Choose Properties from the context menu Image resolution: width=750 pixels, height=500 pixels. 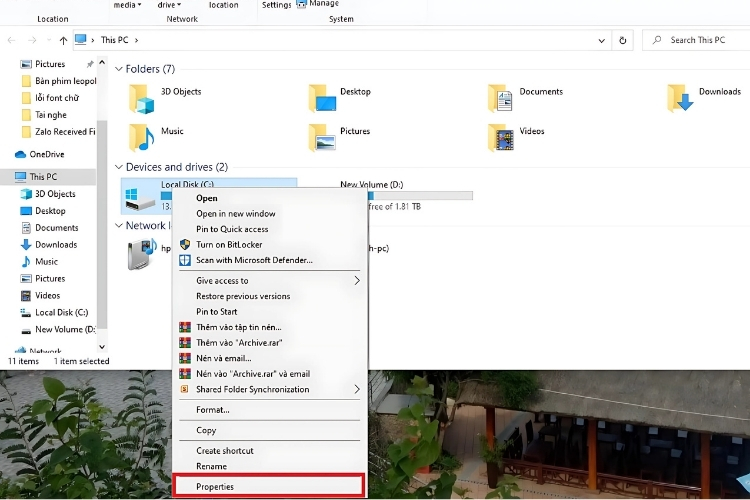click(215, 487)
